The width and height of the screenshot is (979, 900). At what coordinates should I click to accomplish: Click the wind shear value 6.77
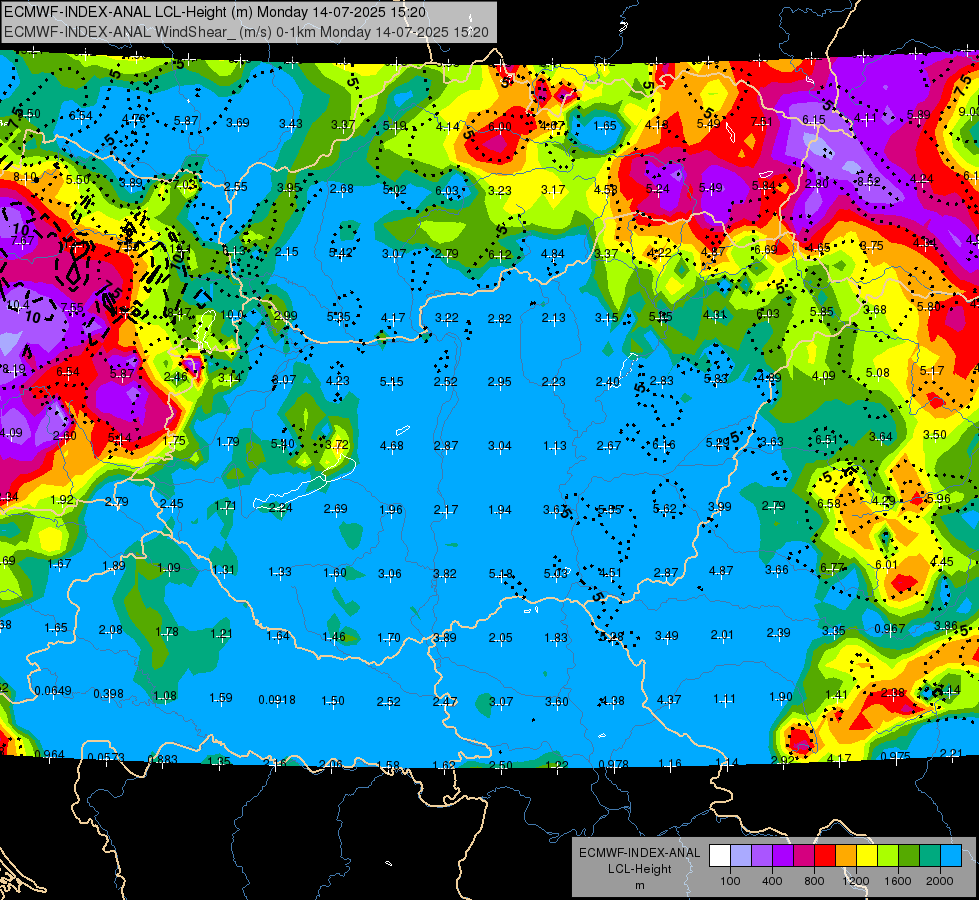[x=832, y=568]
